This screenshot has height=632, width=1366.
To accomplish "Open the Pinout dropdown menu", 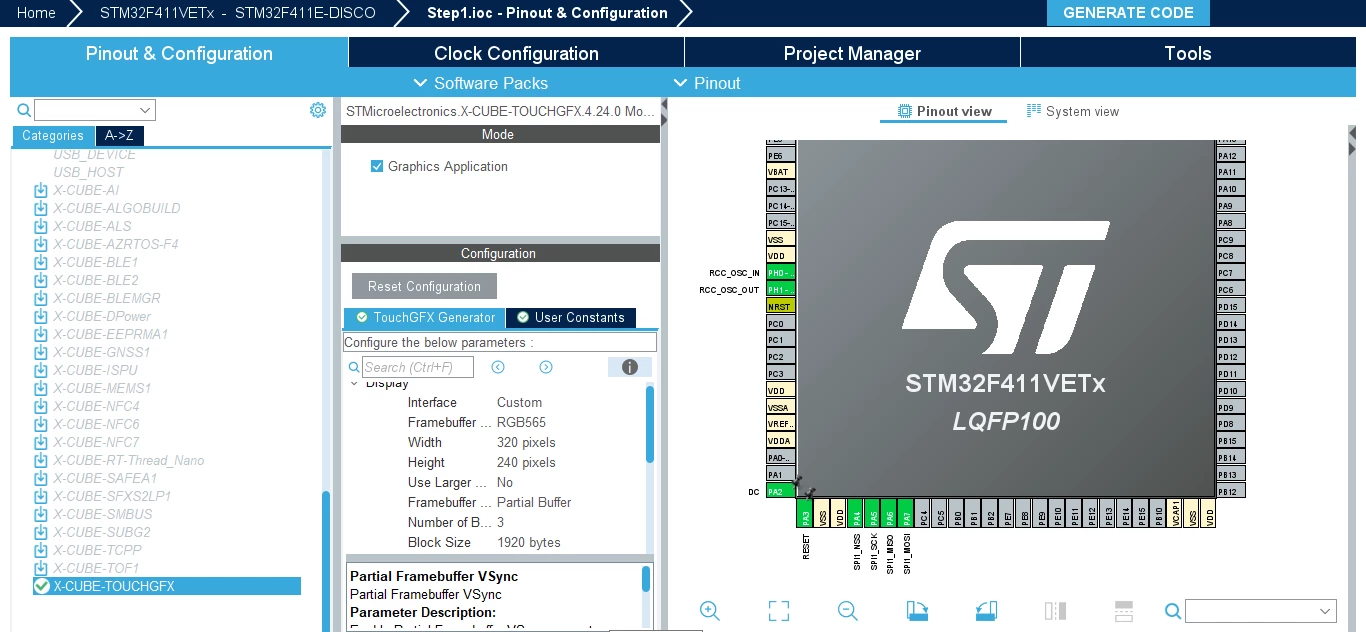I will tap(707, 83).
